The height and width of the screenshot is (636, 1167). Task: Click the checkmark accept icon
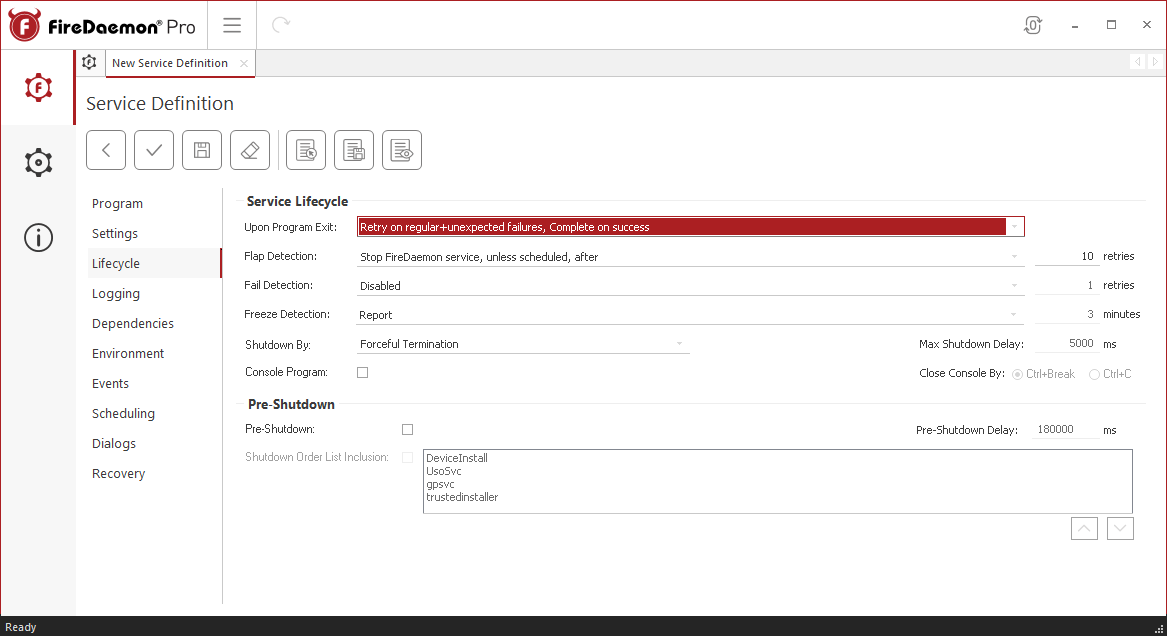153,149
